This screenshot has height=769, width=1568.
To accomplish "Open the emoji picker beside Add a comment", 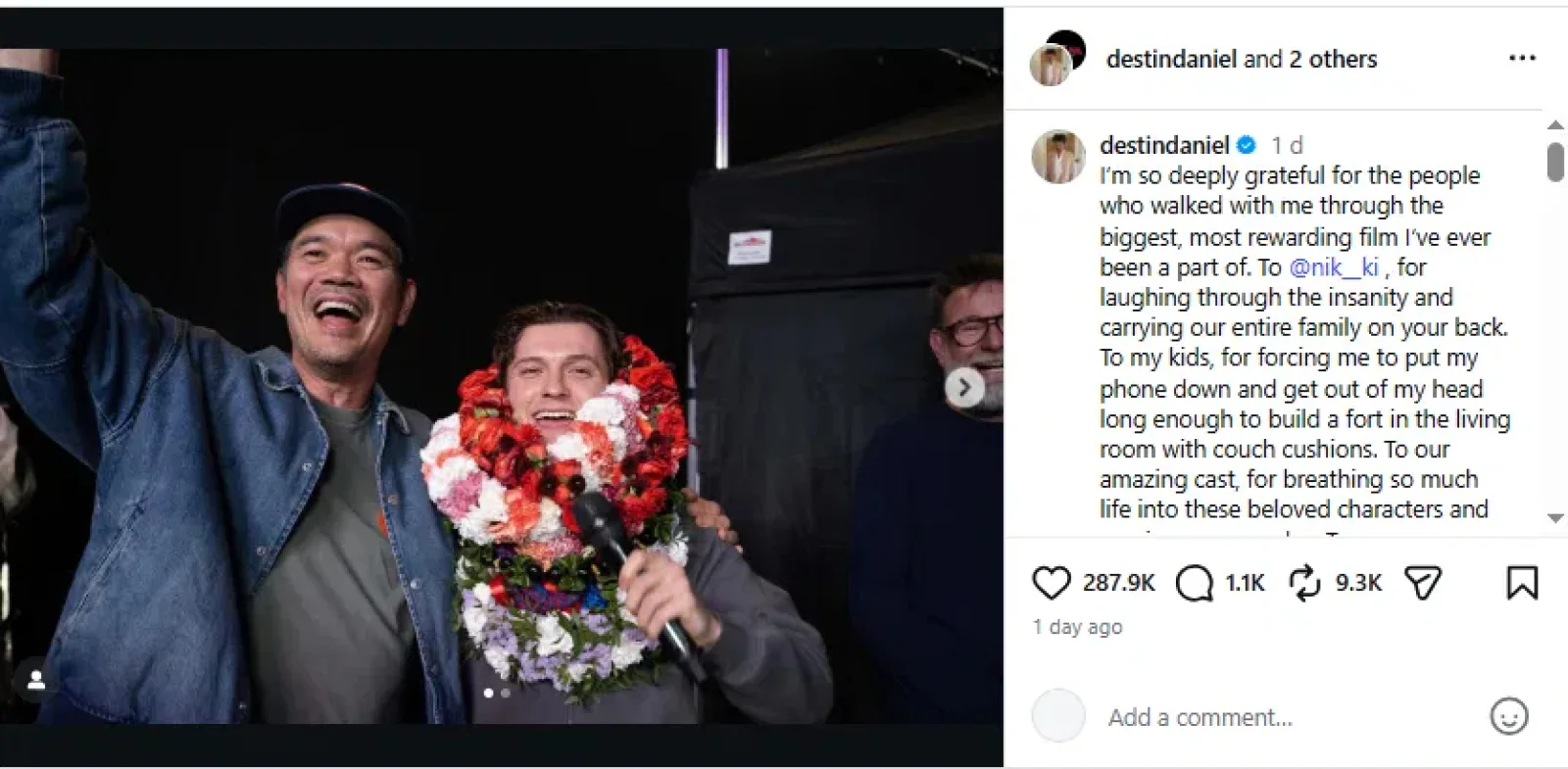I will pos(1508,716).
